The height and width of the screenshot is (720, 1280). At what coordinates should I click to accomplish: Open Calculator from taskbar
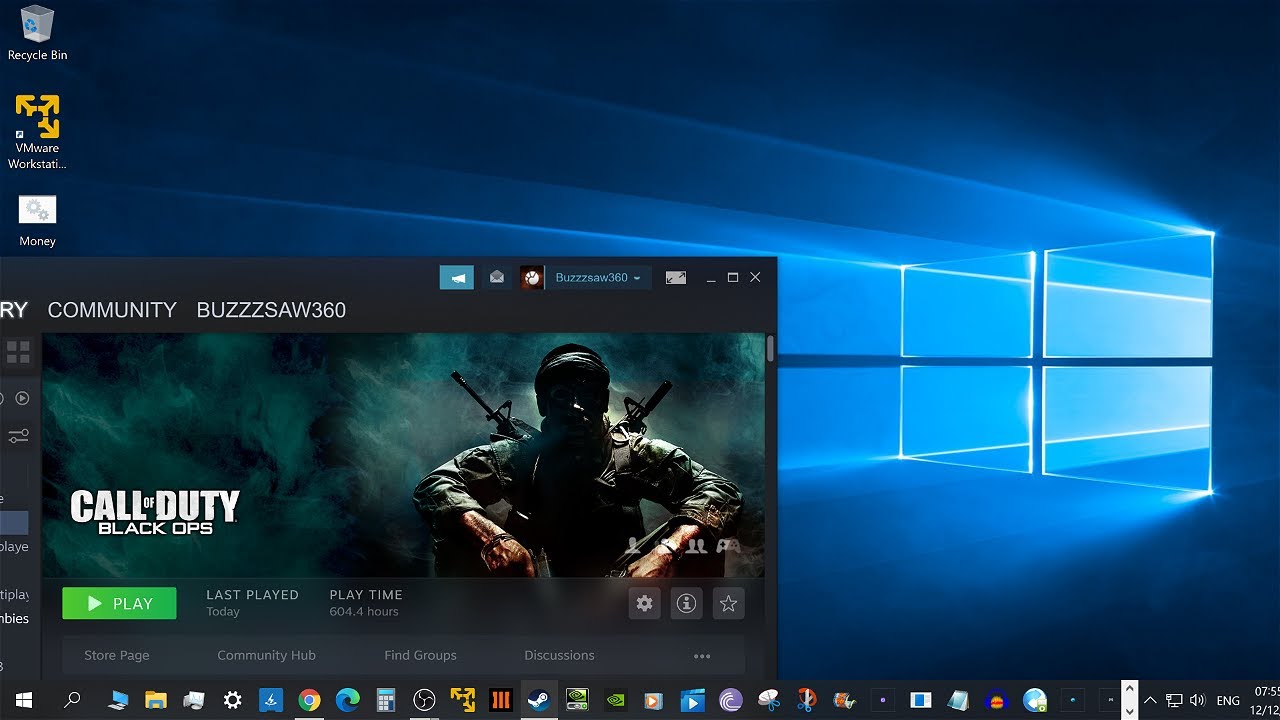[385, 700]
